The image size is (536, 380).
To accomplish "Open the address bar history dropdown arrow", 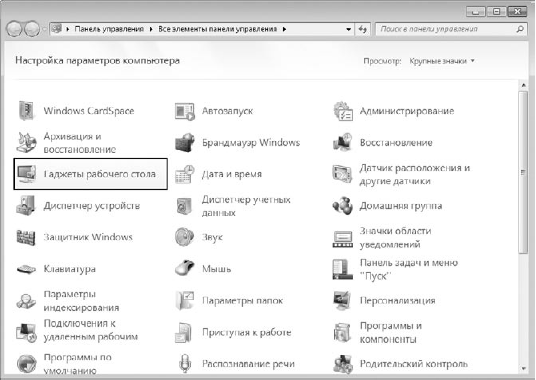I will pos(348,29).
